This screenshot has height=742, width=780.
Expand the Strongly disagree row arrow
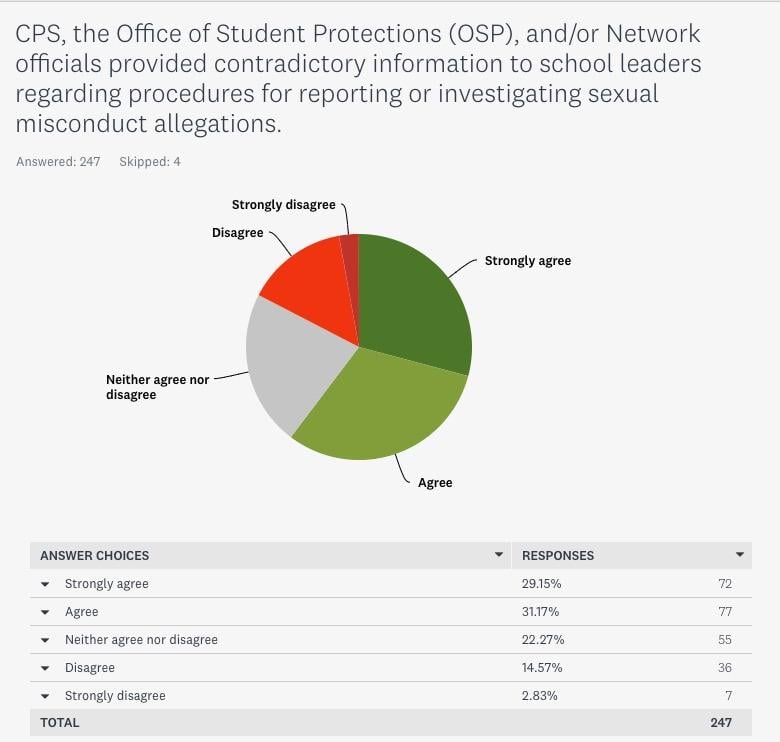pos(45,696)
